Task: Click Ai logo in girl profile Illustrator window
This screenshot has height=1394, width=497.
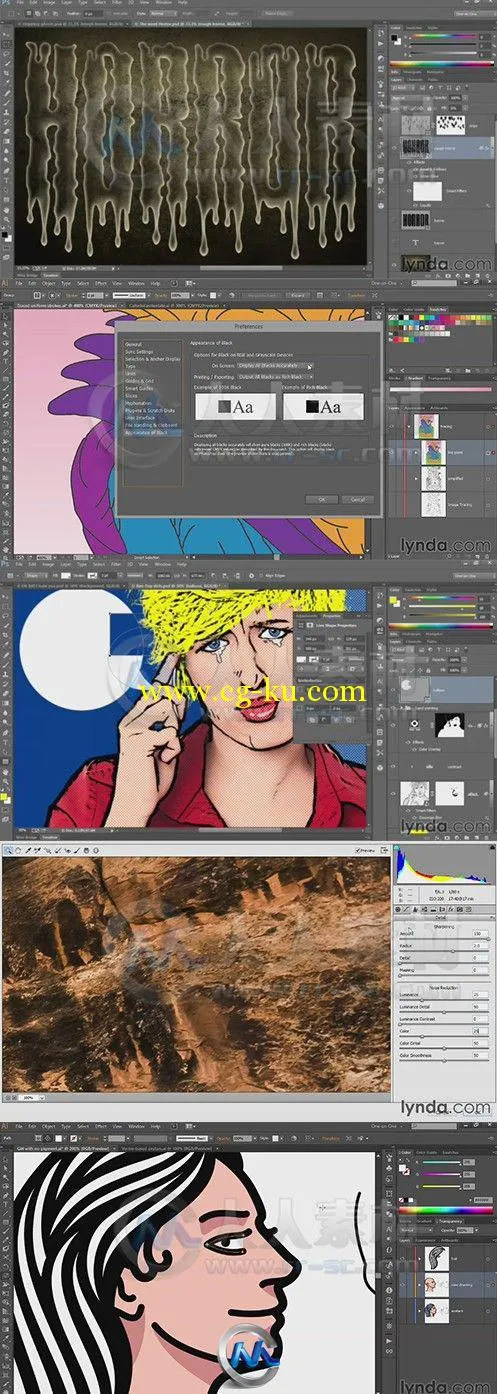Action: 4,1126
